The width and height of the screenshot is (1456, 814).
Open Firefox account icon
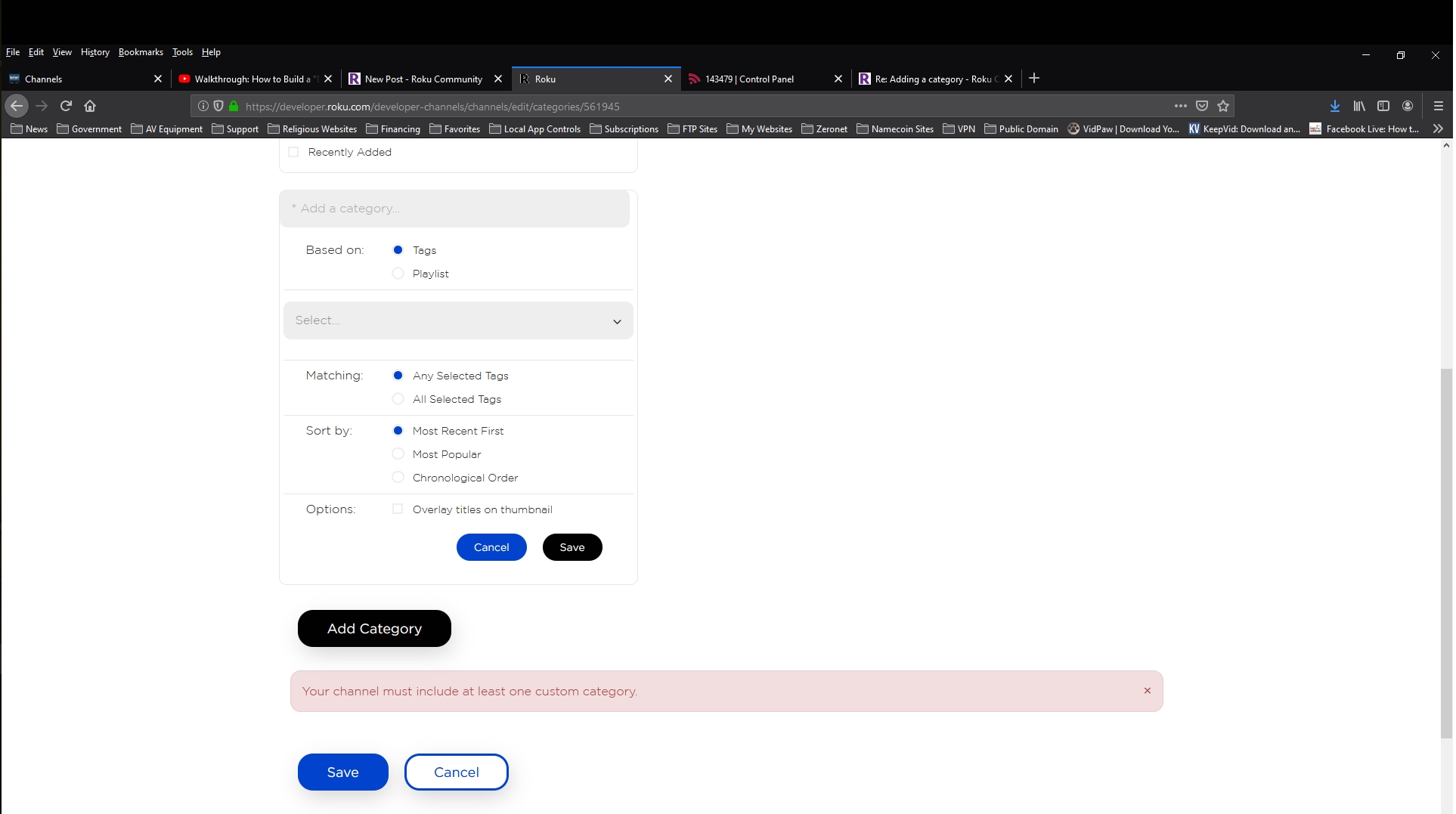click(1408, 106)
